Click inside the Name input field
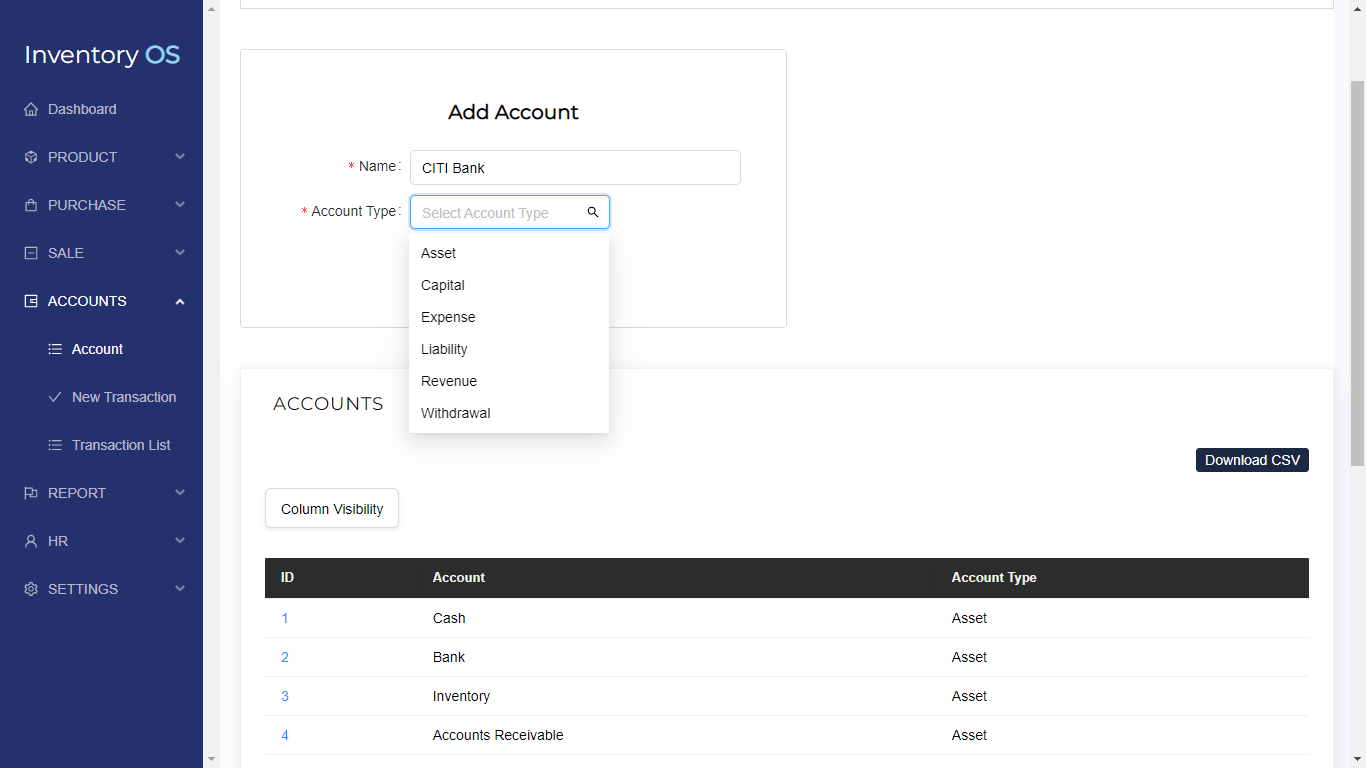This screenshot has height=768, width=1366. pos(575,167)
